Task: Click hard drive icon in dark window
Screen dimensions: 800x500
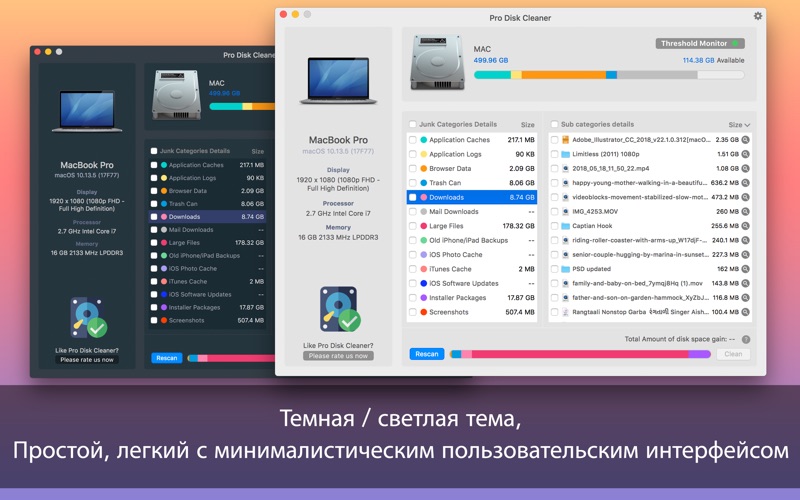Action: (x=176, y=95)
